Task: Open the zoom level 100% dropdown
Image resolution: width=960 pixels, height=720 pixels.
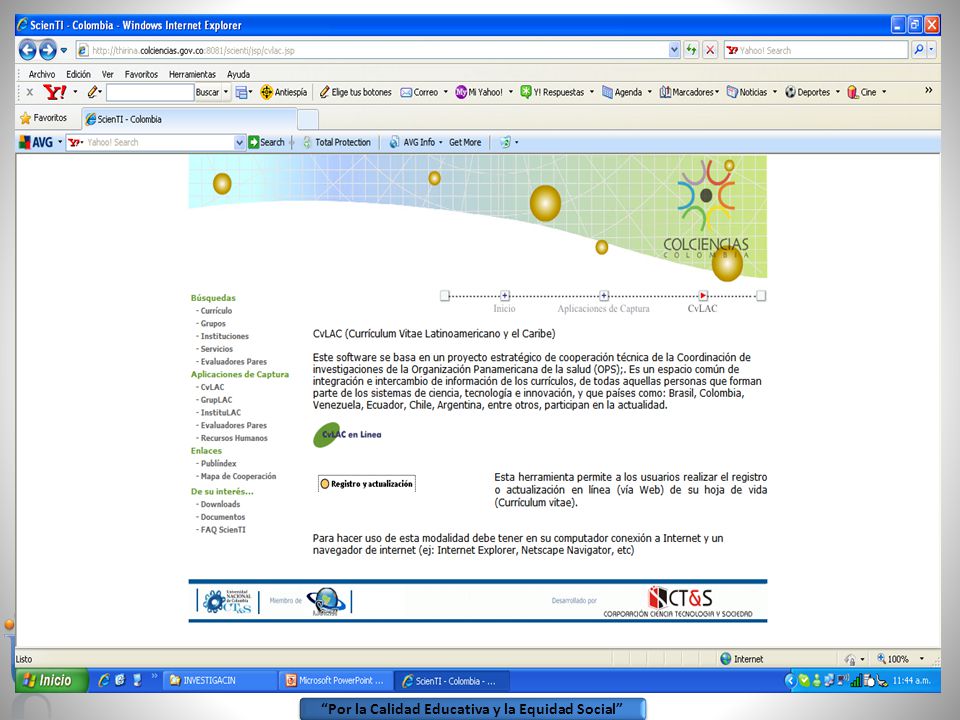Action: (922, 659)
